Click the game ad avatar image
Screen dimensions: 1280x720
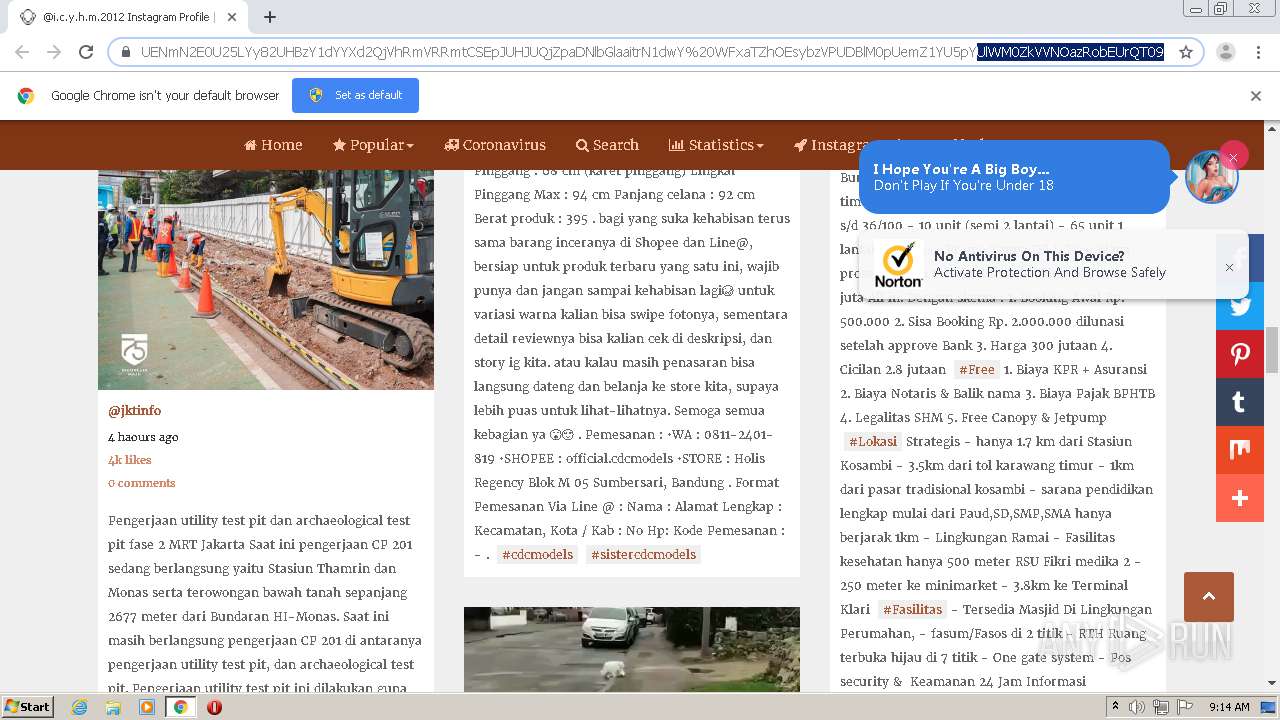tap(1211, 178)
